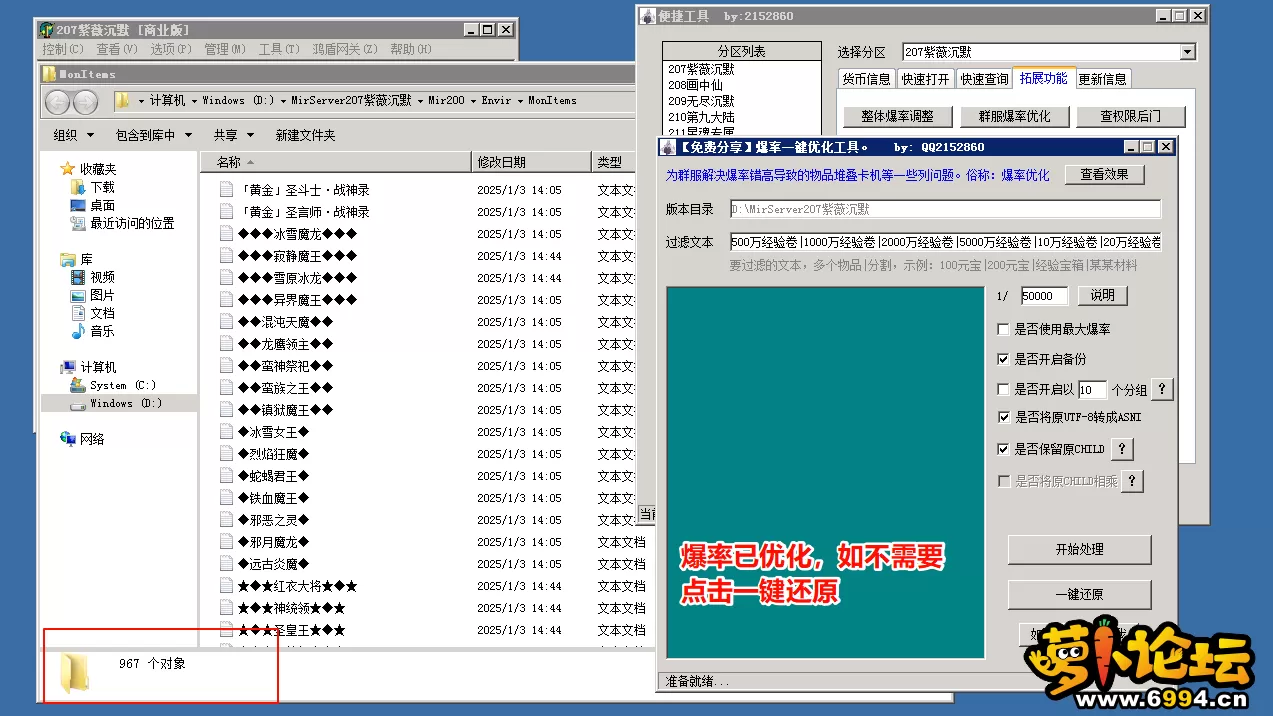Click the 爆率一键优化工具 title-bar icon
This screenshot has height=716, width=1273.
point(668,147)
